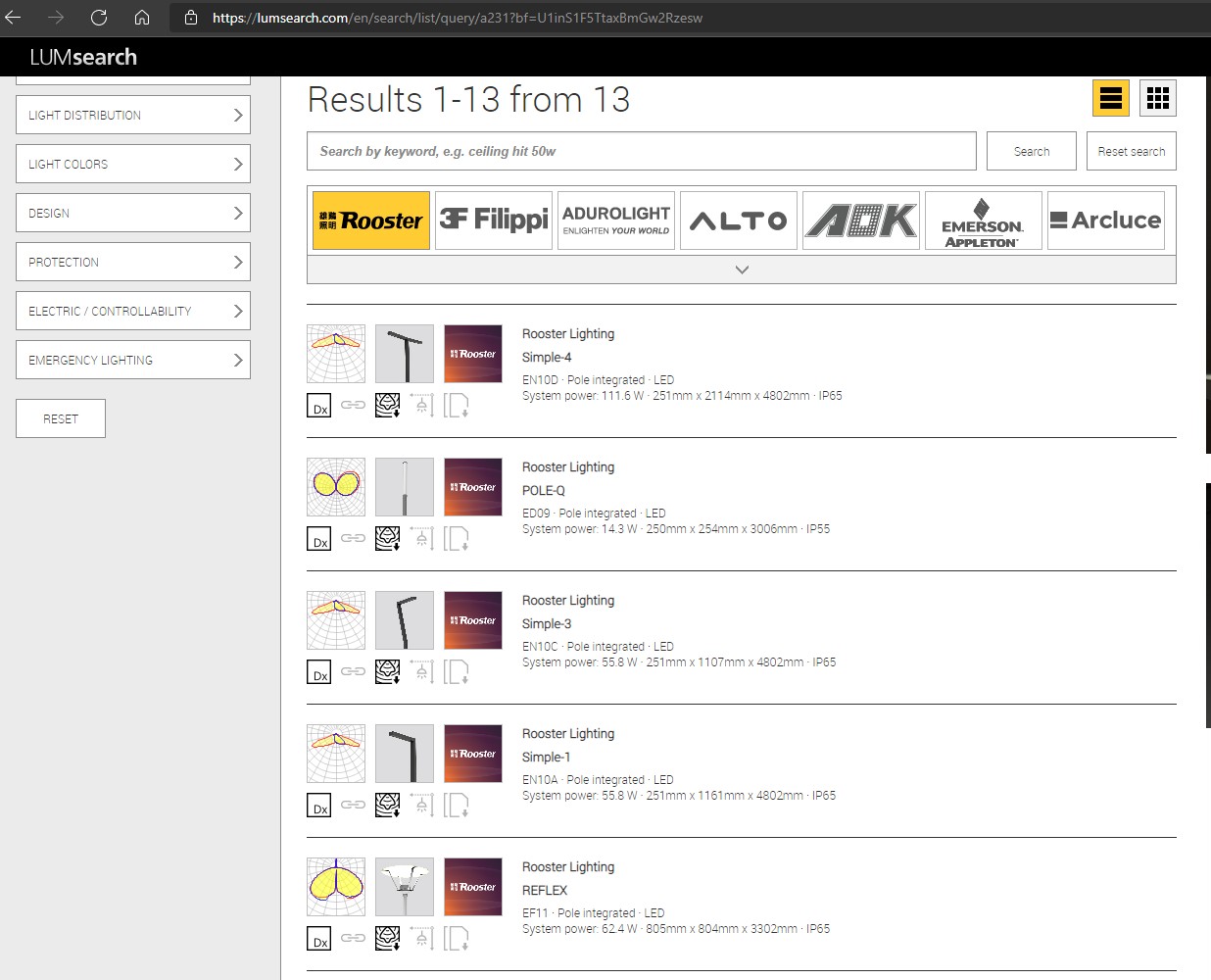Open Simple-4 light distribution diagram thumbnail

point(336,354)
